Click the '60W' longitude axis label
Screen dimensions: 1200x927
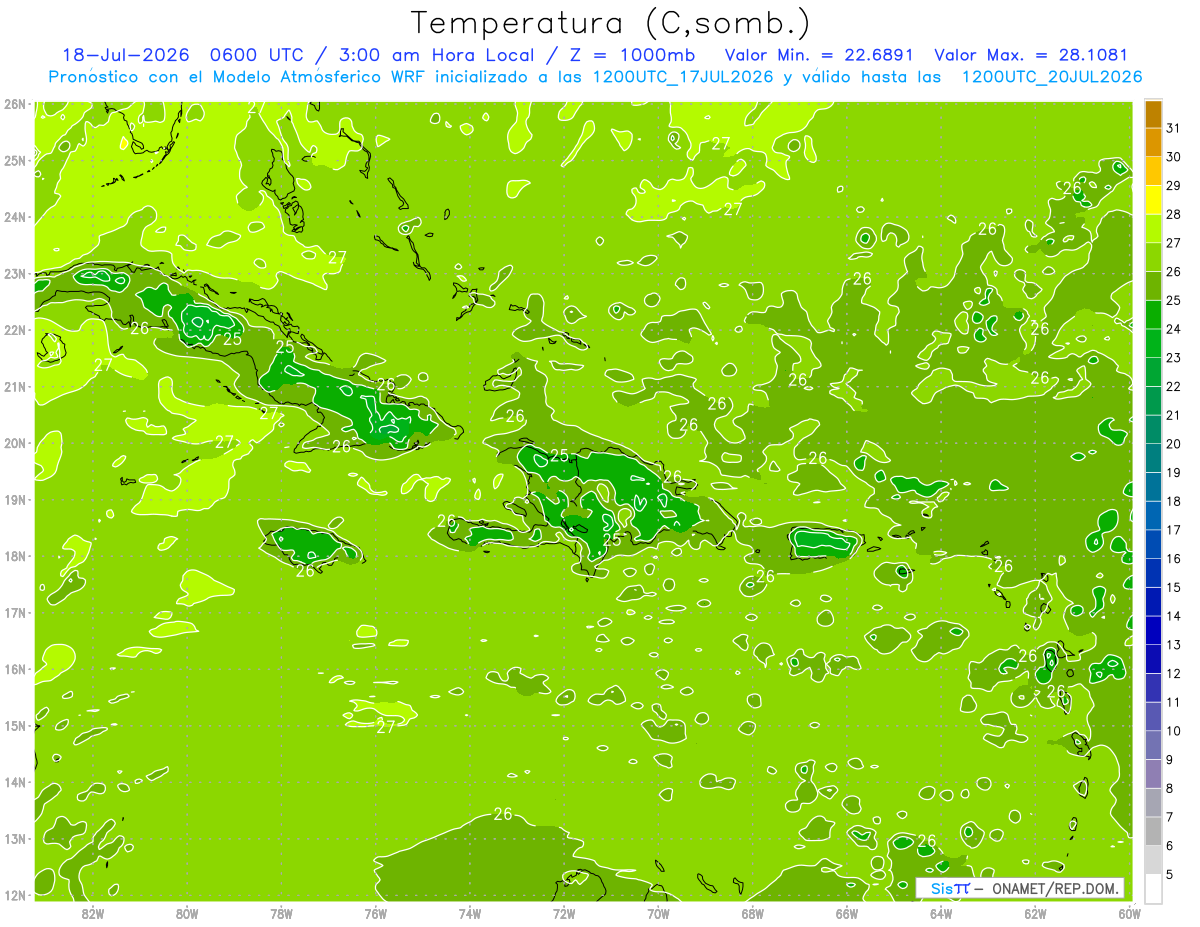click(x=1130, y=912)
